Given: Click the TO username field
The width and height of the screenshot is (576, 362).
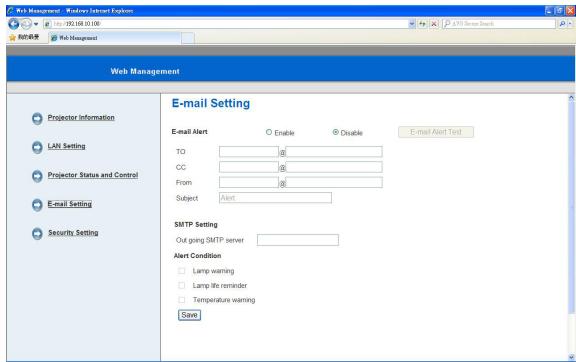Looking at the screenshot, I should (249, 151).
